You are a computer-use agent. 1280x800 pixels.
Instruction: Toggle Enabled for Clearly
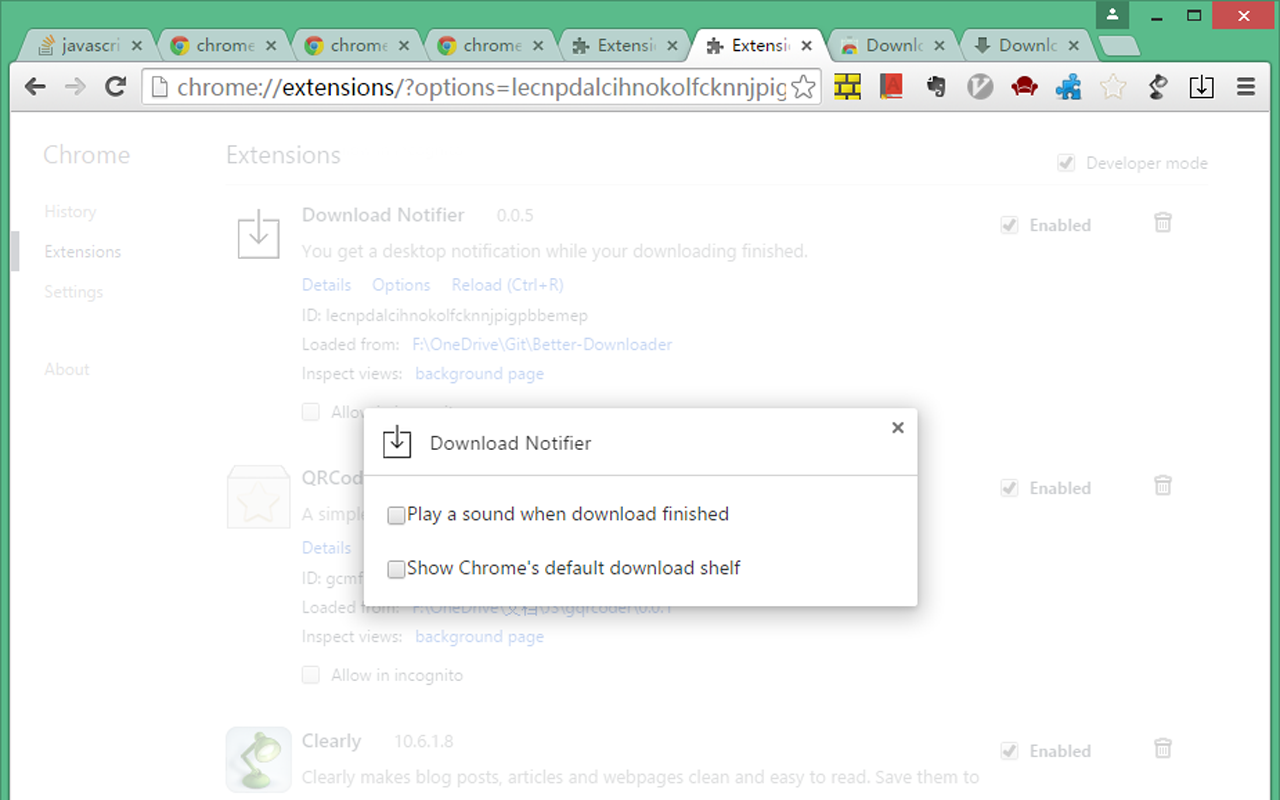pyautogui.click(x=1009, y=751)
